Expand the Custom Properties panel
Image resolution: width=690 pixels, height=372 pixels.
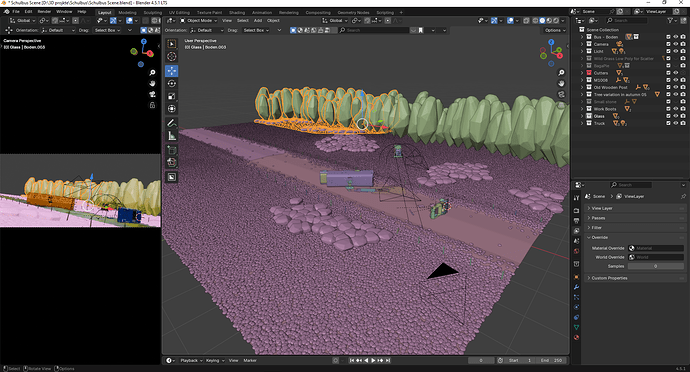(x=635, y=278)
